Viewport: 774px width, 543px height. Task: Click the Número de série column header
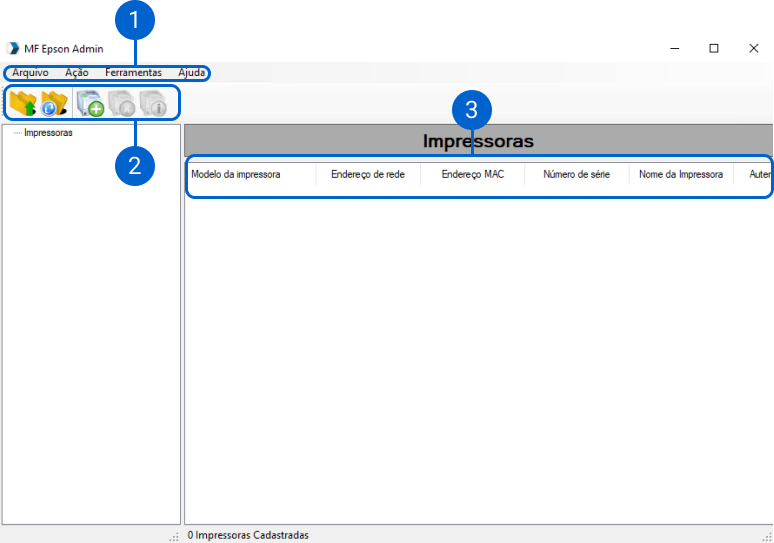point(576,174)
